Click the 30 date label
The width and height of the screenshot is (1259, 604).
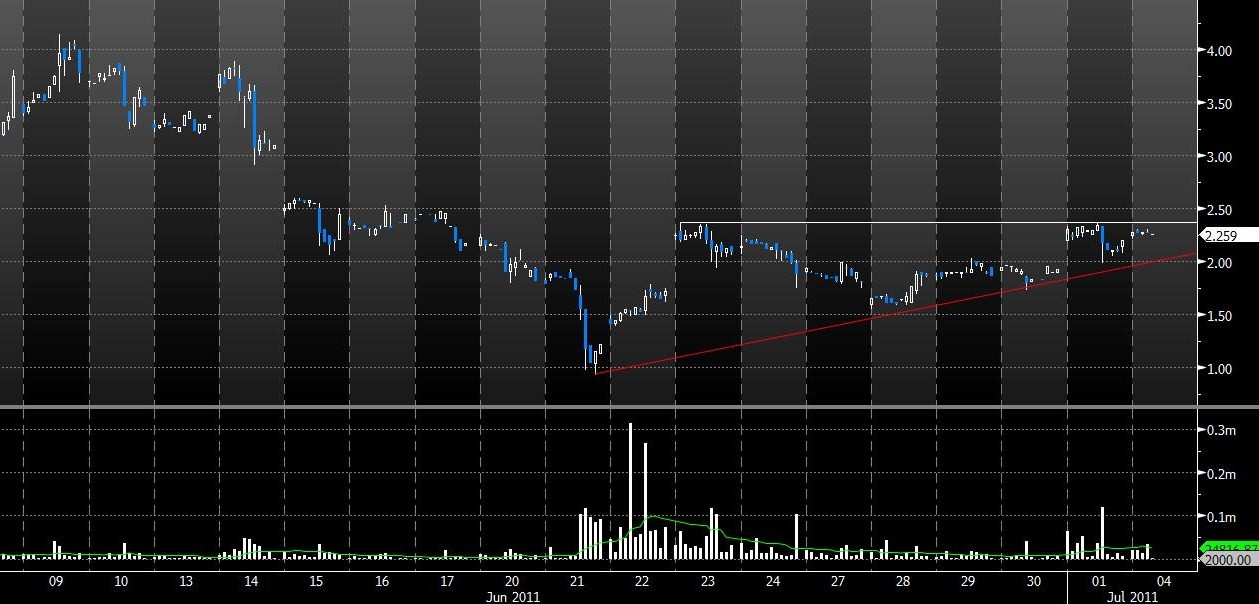(x=1033, y=581)
